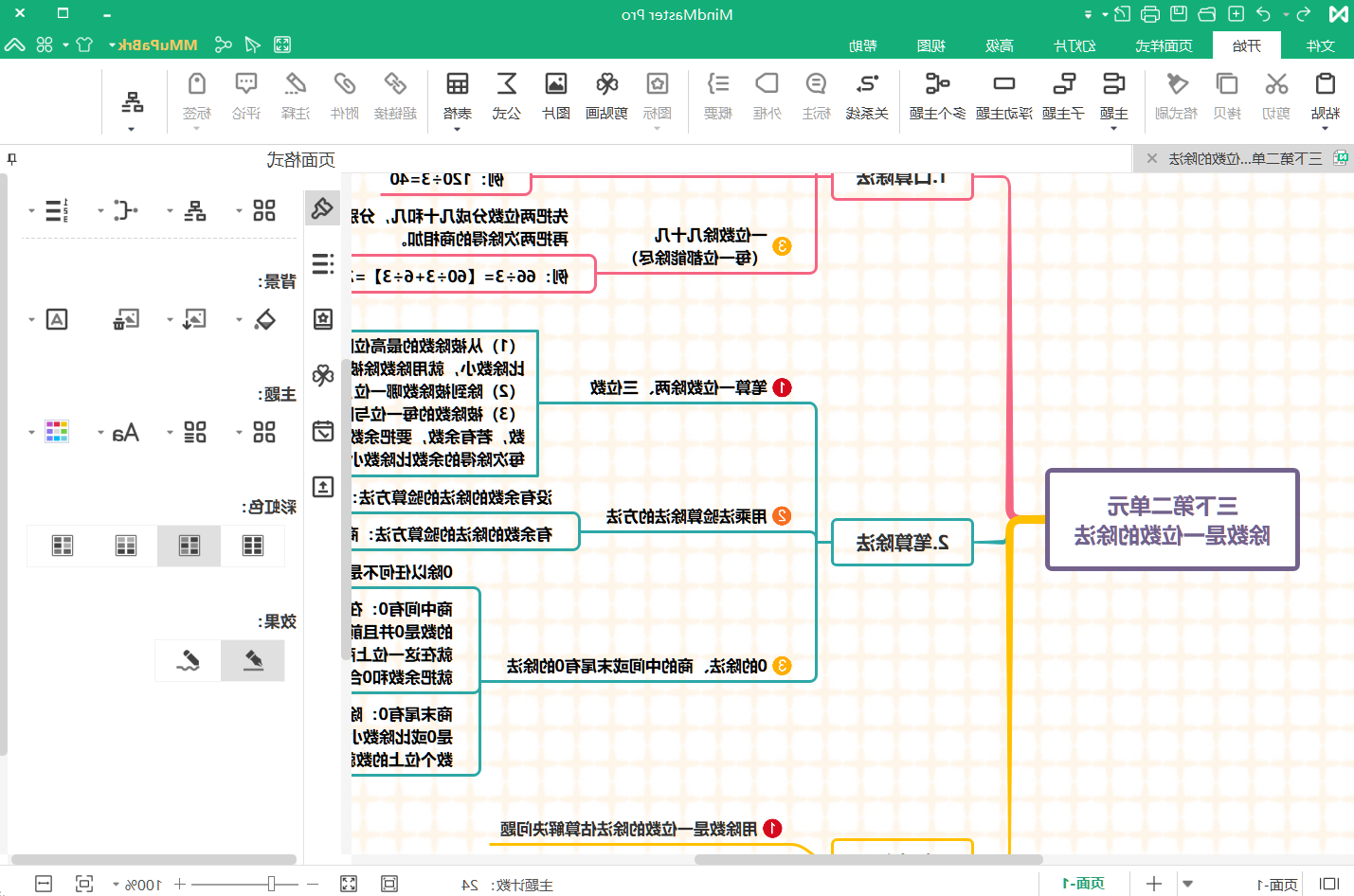Open the star-badge icon panel tab

323,319
